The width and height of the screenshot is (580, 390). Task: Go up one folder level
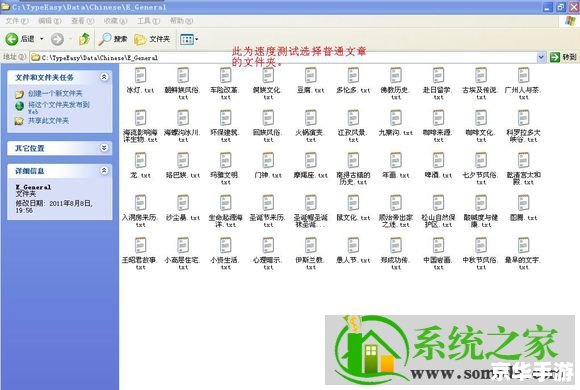[84, 39]
